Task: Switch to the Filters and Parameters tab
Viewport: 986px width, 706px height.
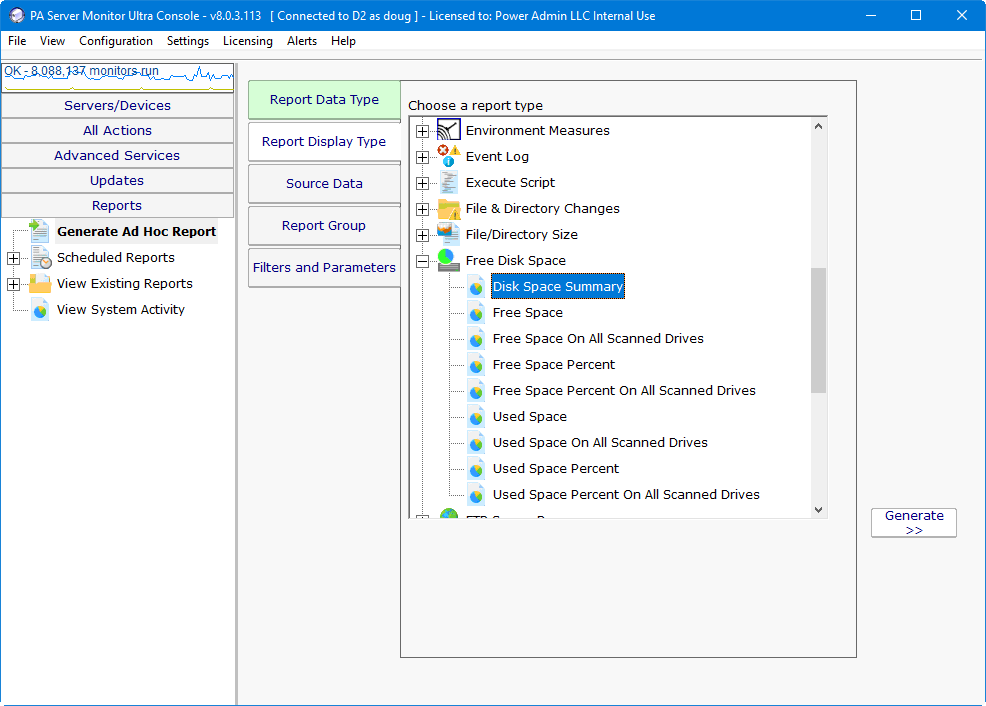Action: point(324,268)
